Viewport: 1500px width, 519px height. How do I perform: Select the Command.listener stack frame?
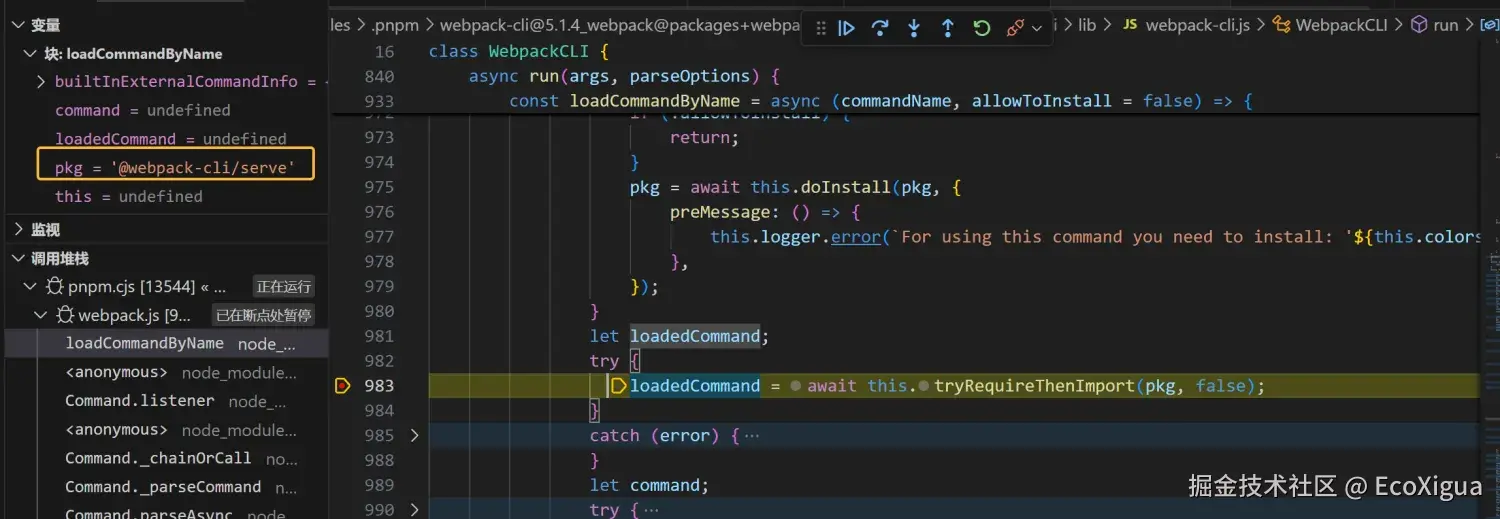[x=165, y=401]
